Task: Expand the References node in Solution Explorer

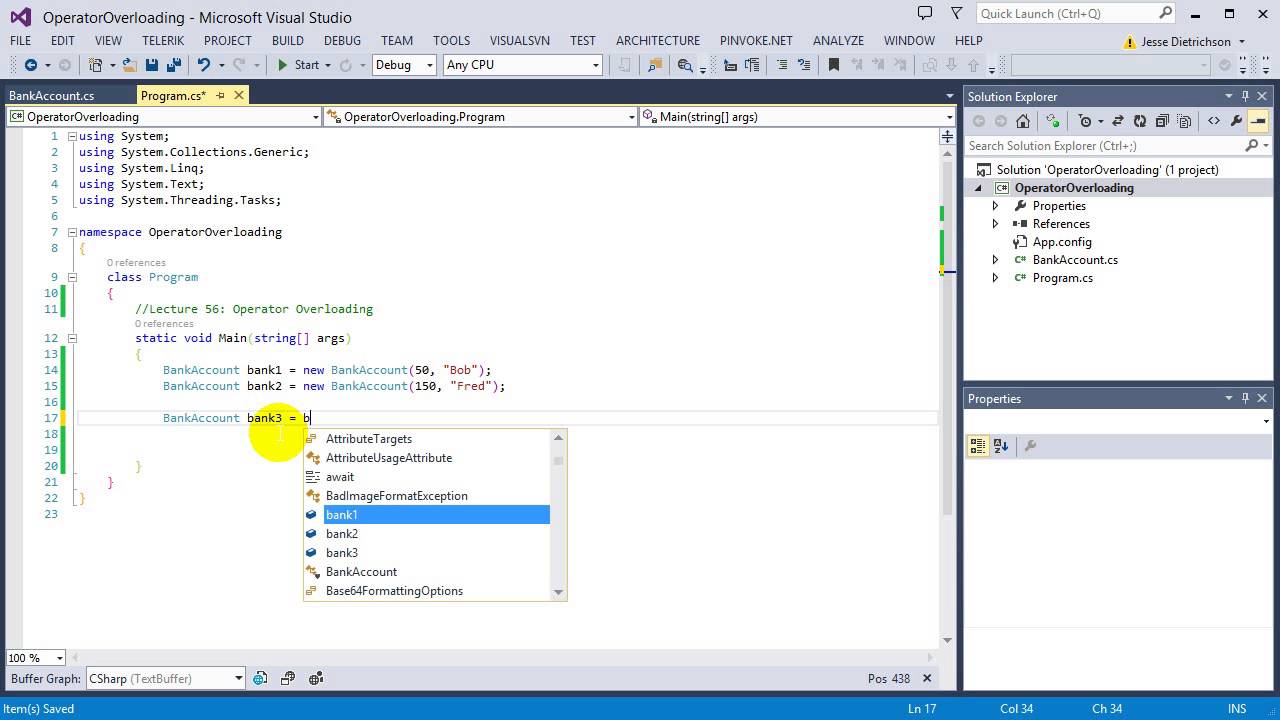Action: [995, 224]
